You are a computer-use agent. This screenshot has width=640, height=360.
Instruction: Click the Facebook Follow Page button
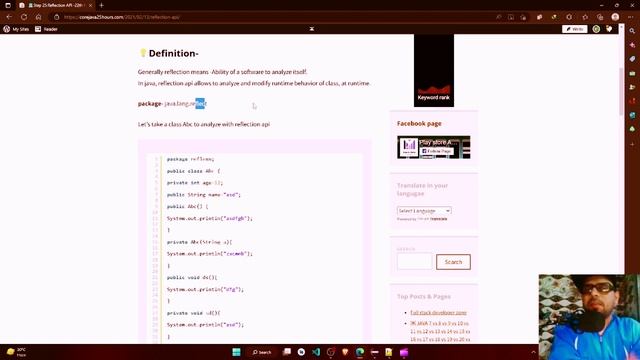(437, 151)
